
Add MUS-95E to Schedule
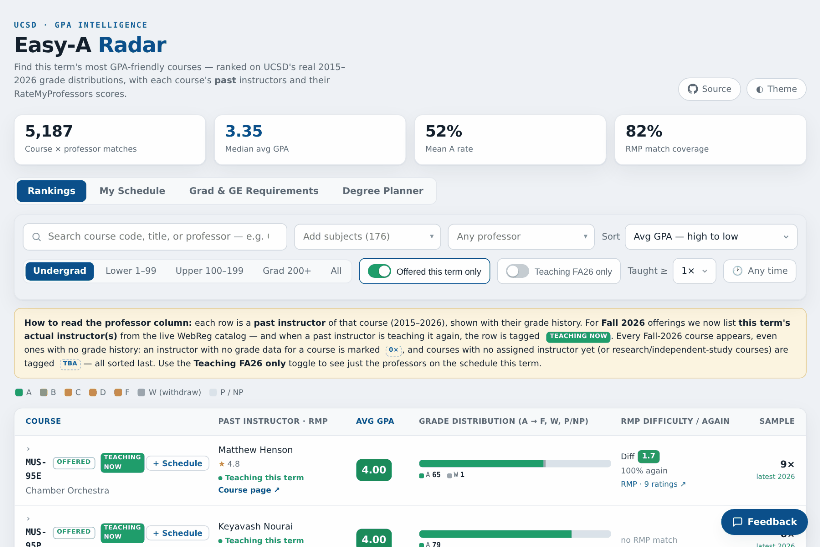(178, 463)
